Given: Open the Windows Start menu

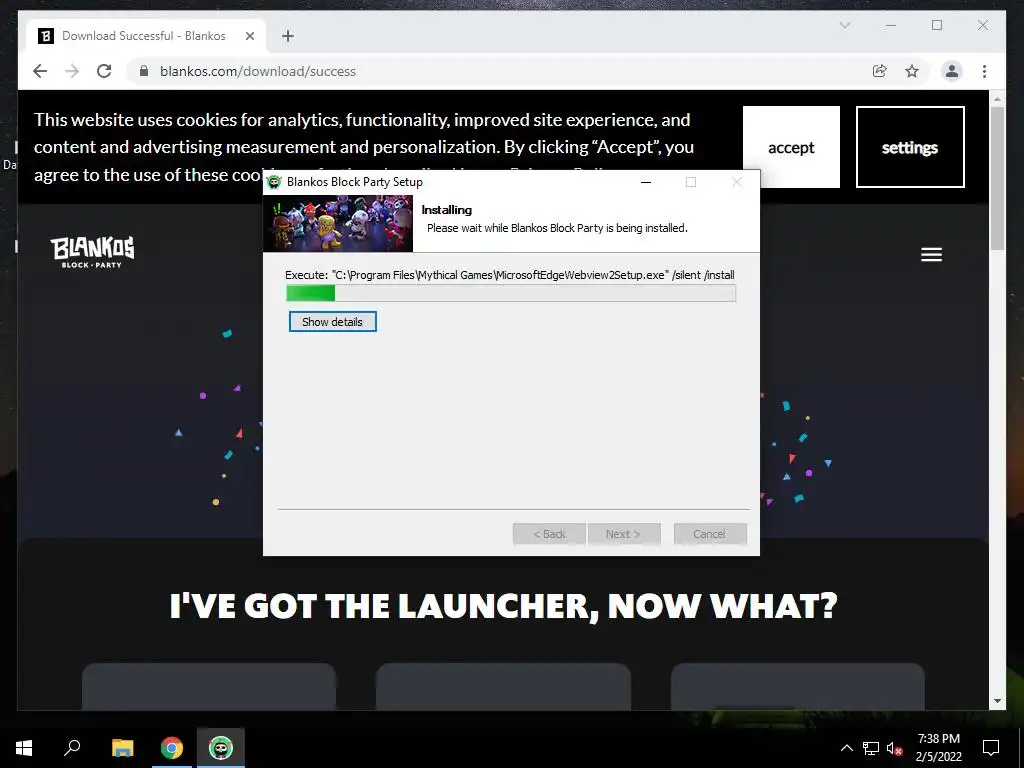Looking at the screenshot, I should tap(24, 748).
